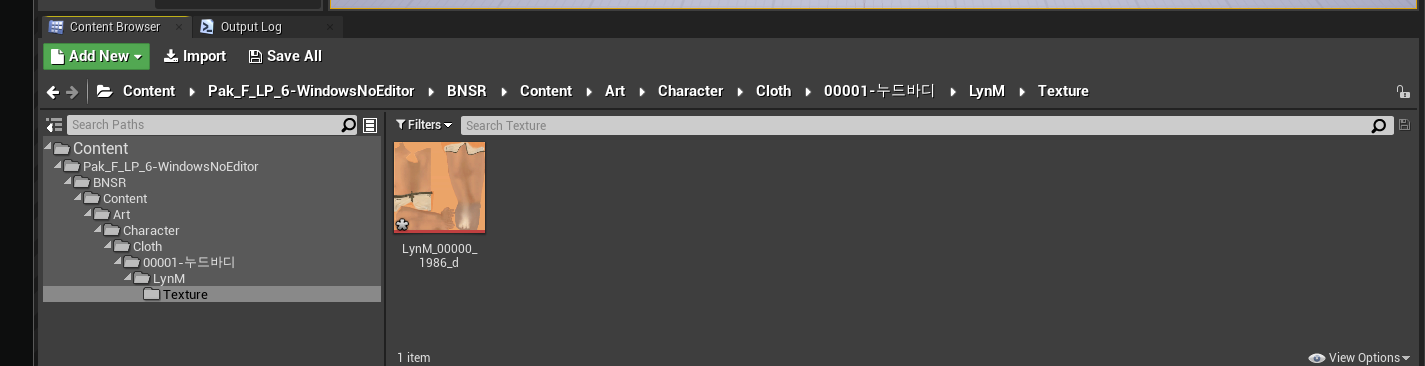Click the navigate forward arrow icon
Image resolution: width=1425 pixels, height=366 pixels.
click(x=72, y=92)
